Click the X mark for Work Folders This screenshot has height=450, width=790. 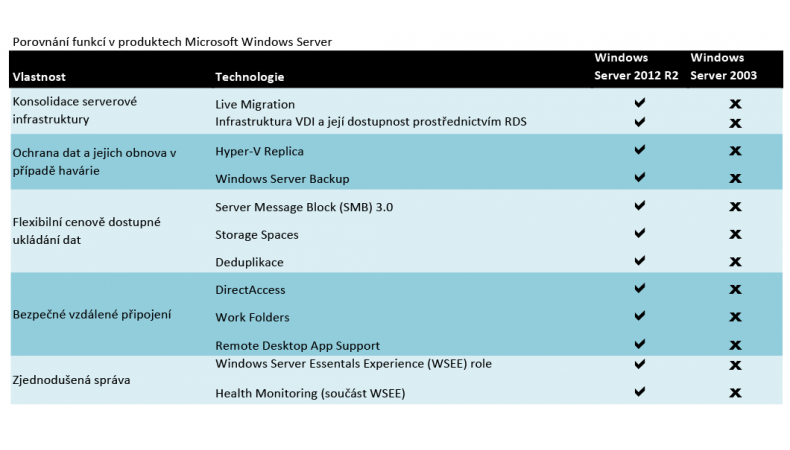[735, 317]
